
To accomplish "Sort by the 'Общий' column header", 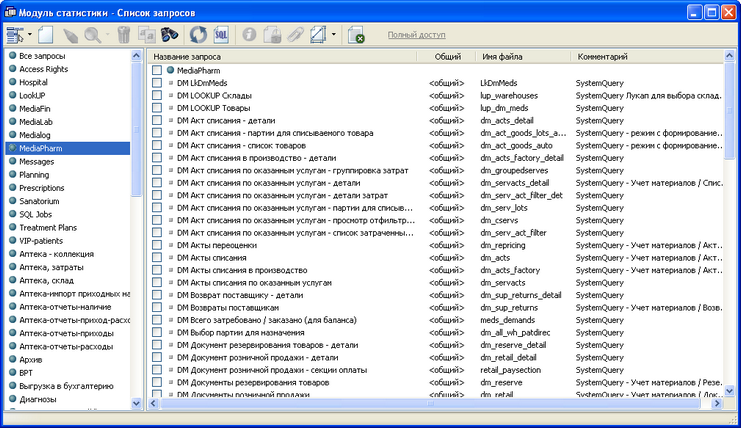I will coord(447,57).
